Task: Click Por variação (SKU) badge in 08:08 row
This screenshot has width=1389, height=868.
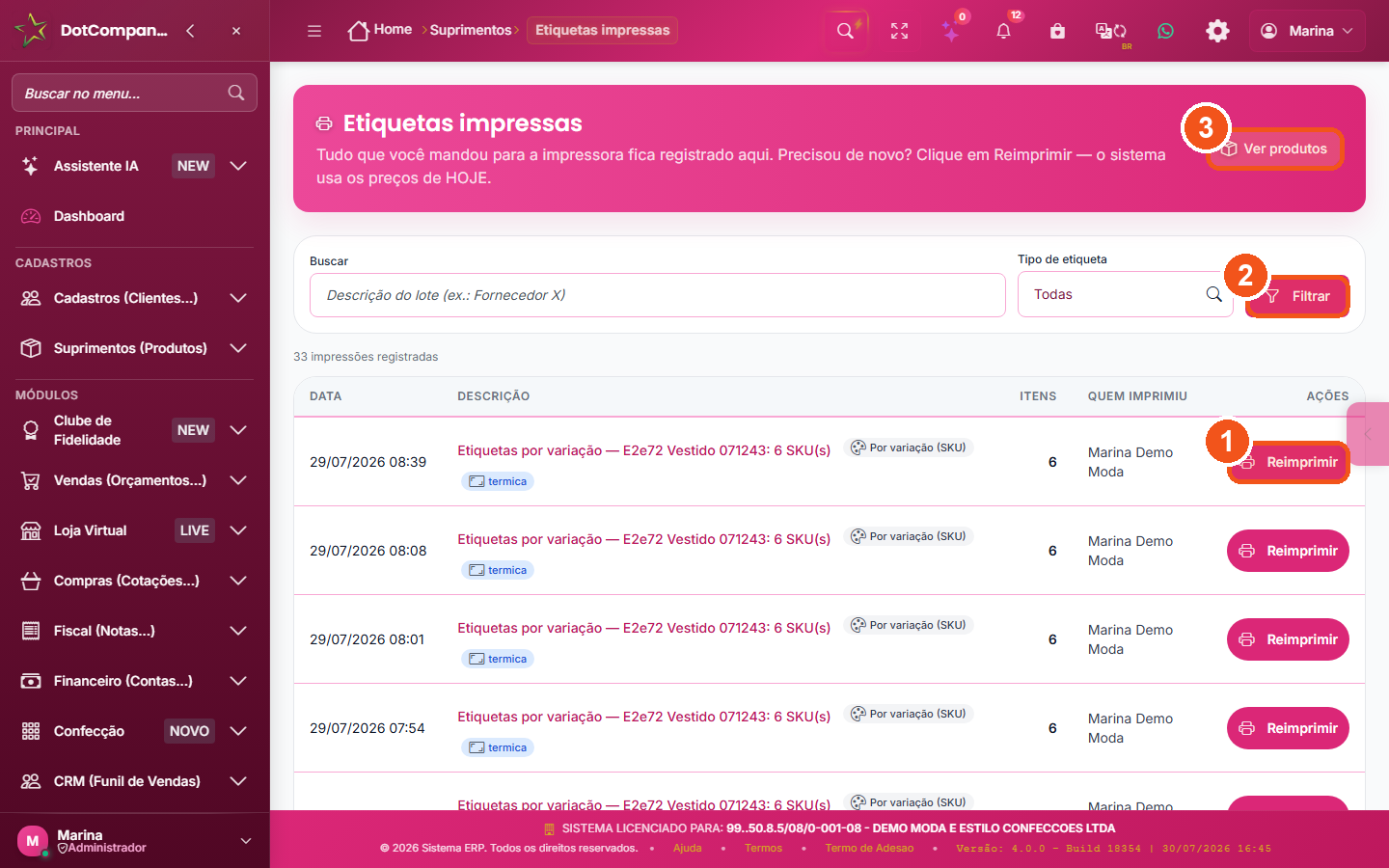Action: point(909,536)
